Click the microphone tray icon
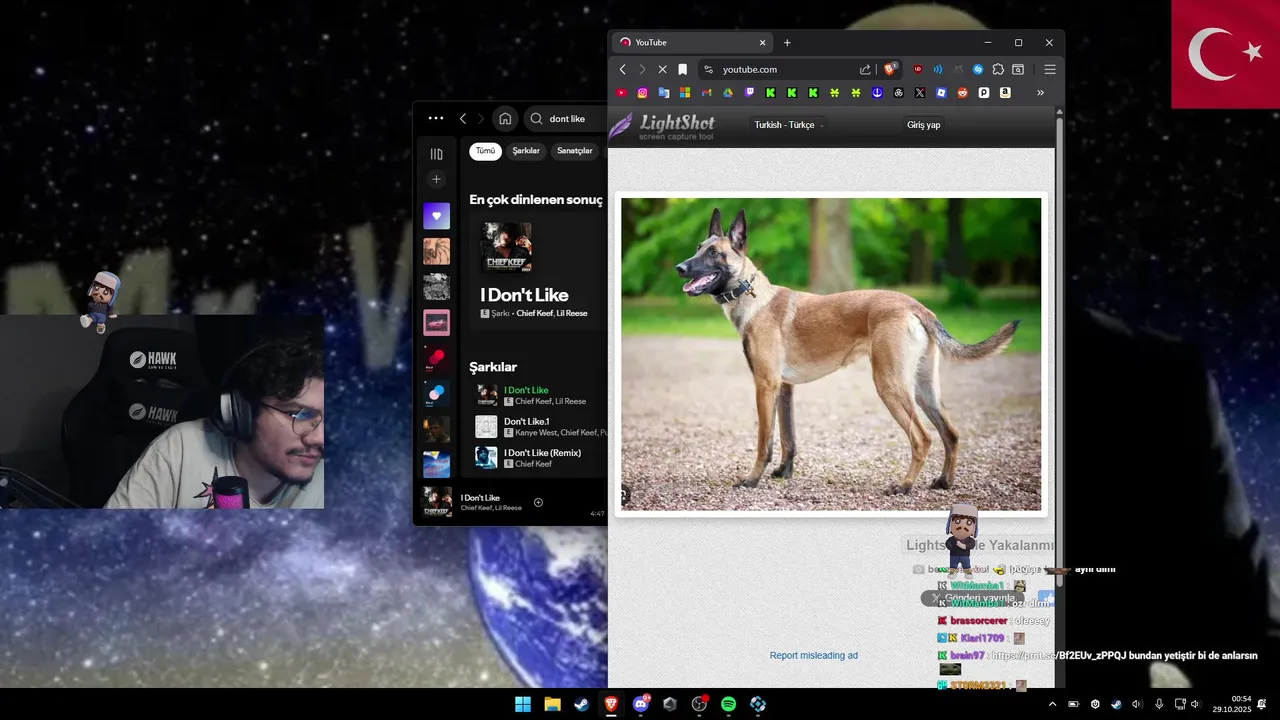 (x=1159, y=704)
